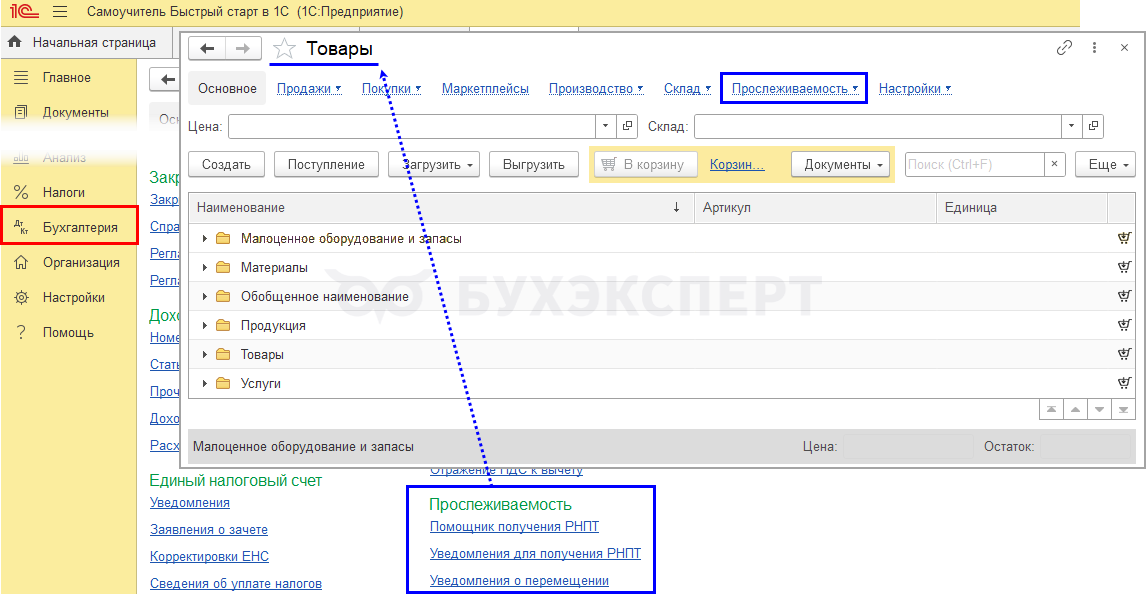Select the Артикул column header
The height and width of the screenshot is (594, 1146).
tap(816, 207)
